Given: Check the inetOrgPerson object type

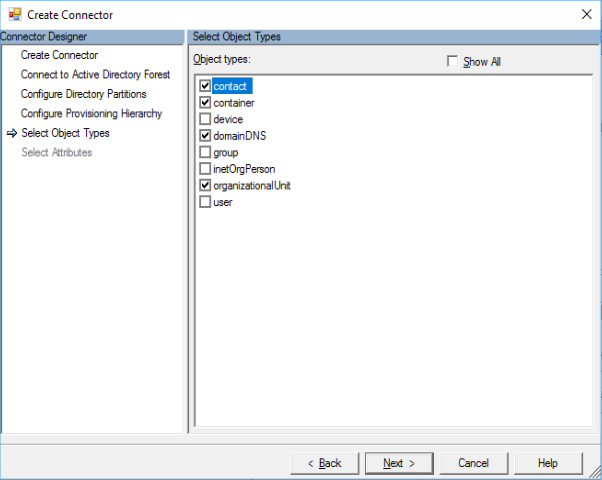Looking at the screenshot, I should point(205,168).
